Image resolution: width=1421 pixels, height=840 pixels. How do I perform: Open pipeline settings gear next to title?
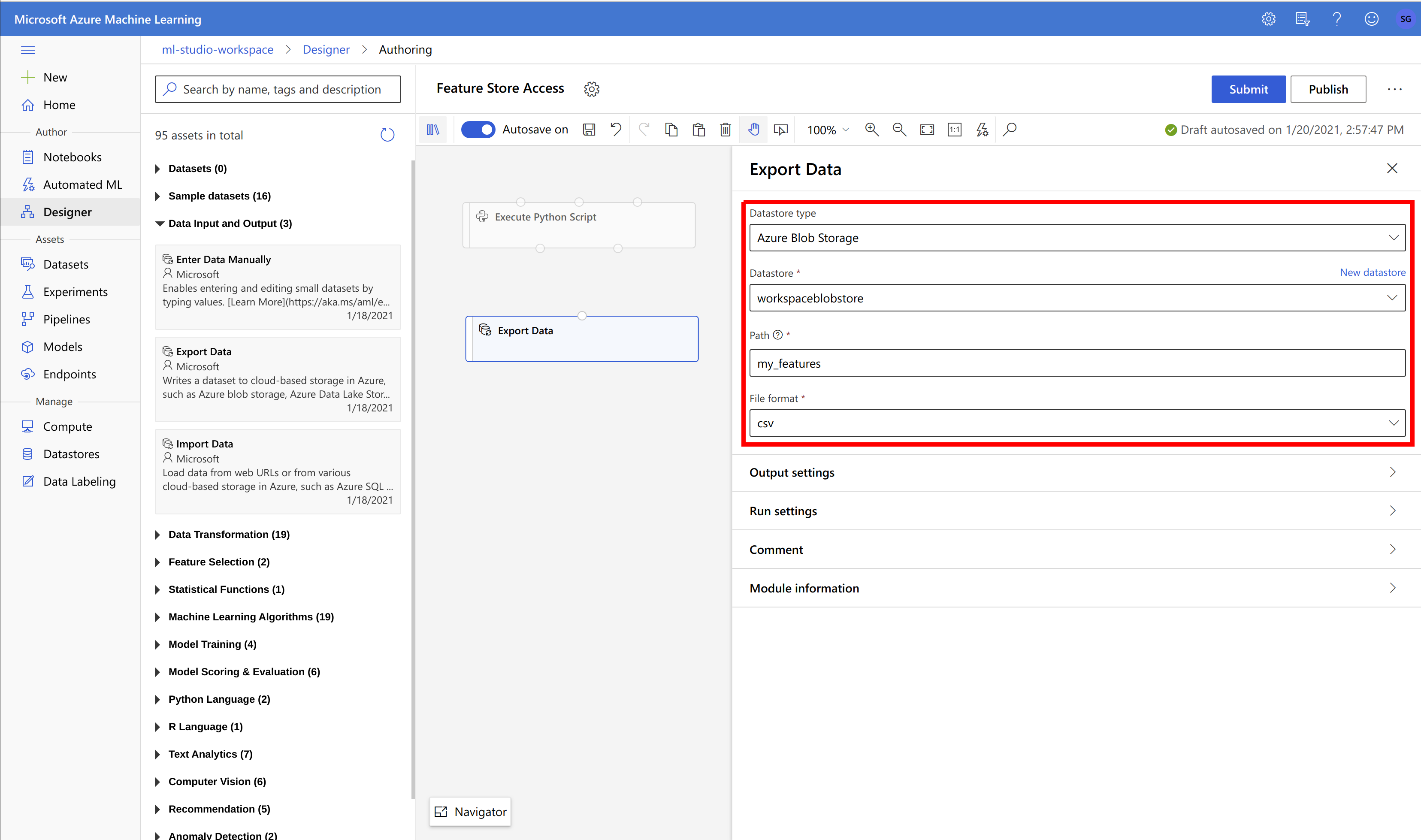[x=591, y=89]
